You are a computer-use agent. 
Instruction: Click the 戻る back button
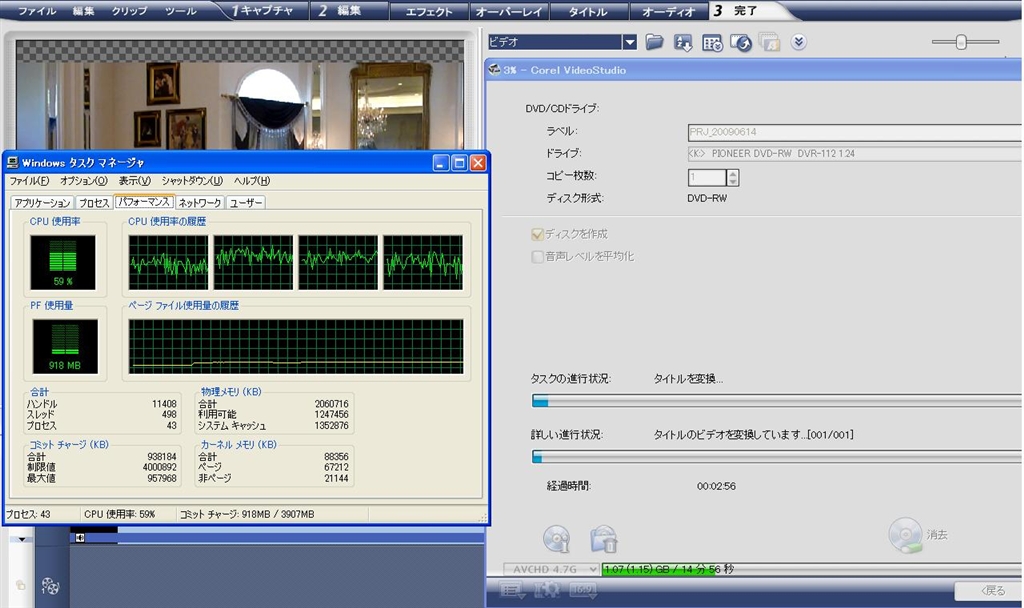click(987, 590)
